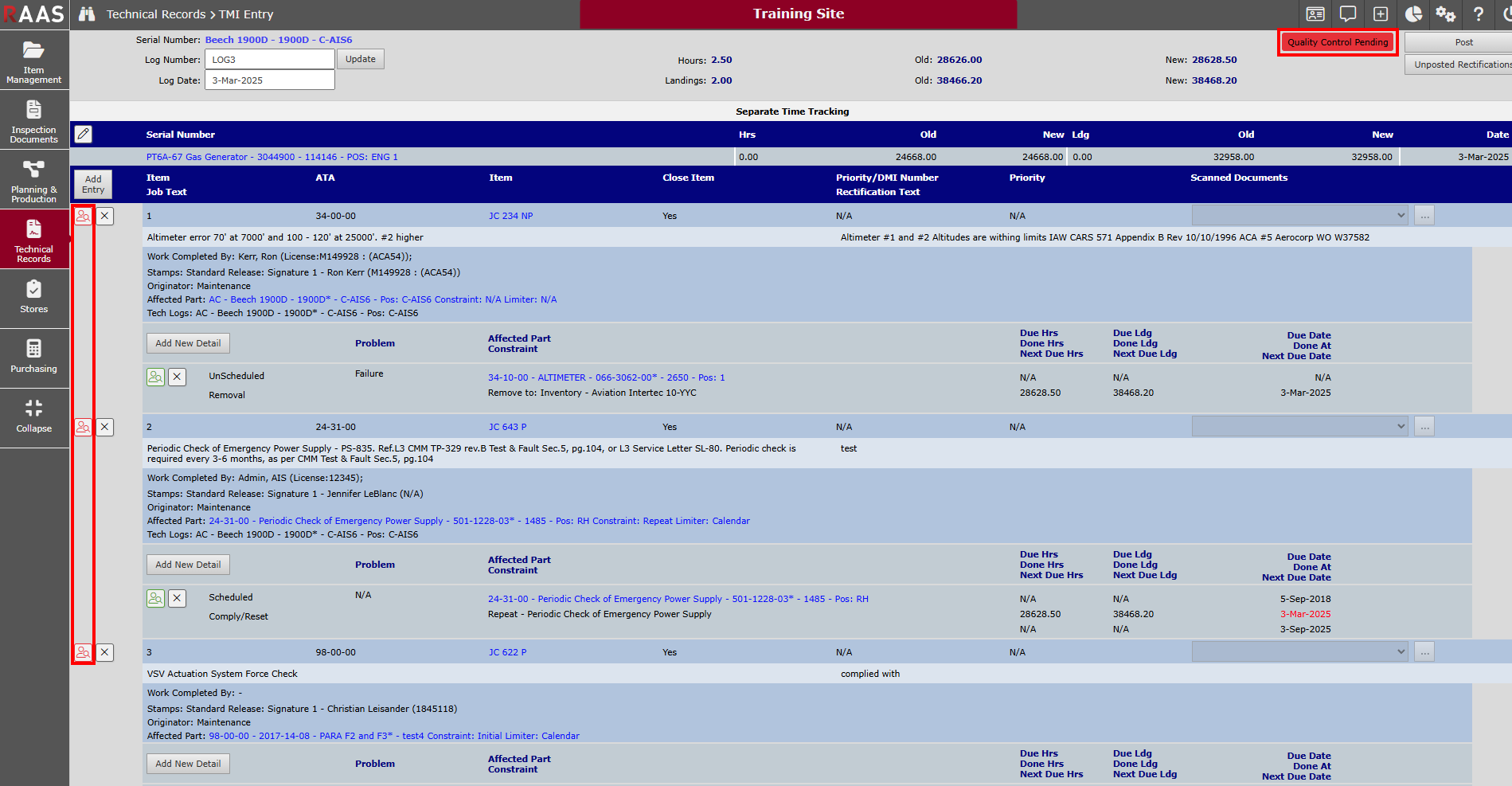Open the Purchasing module
Viewport: 1512px width, 786px height.
[34, 357]
